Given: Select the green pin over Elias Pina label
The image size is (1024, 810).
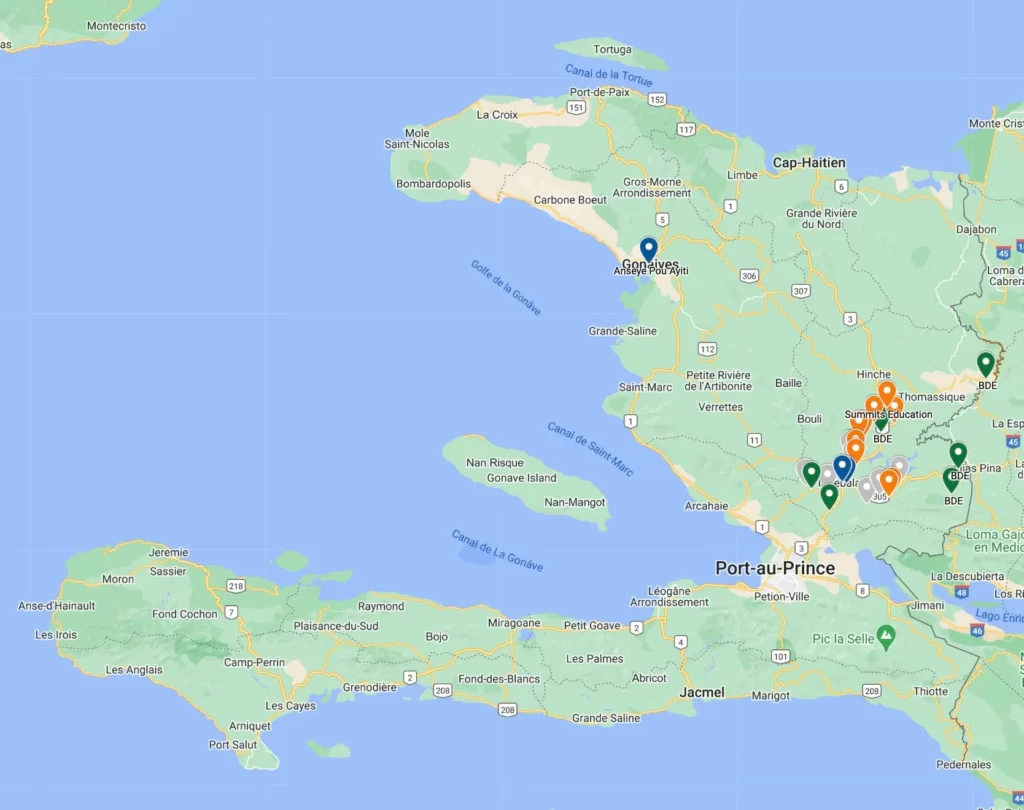Looking at the screenshot, I should (x=957, y=454).
